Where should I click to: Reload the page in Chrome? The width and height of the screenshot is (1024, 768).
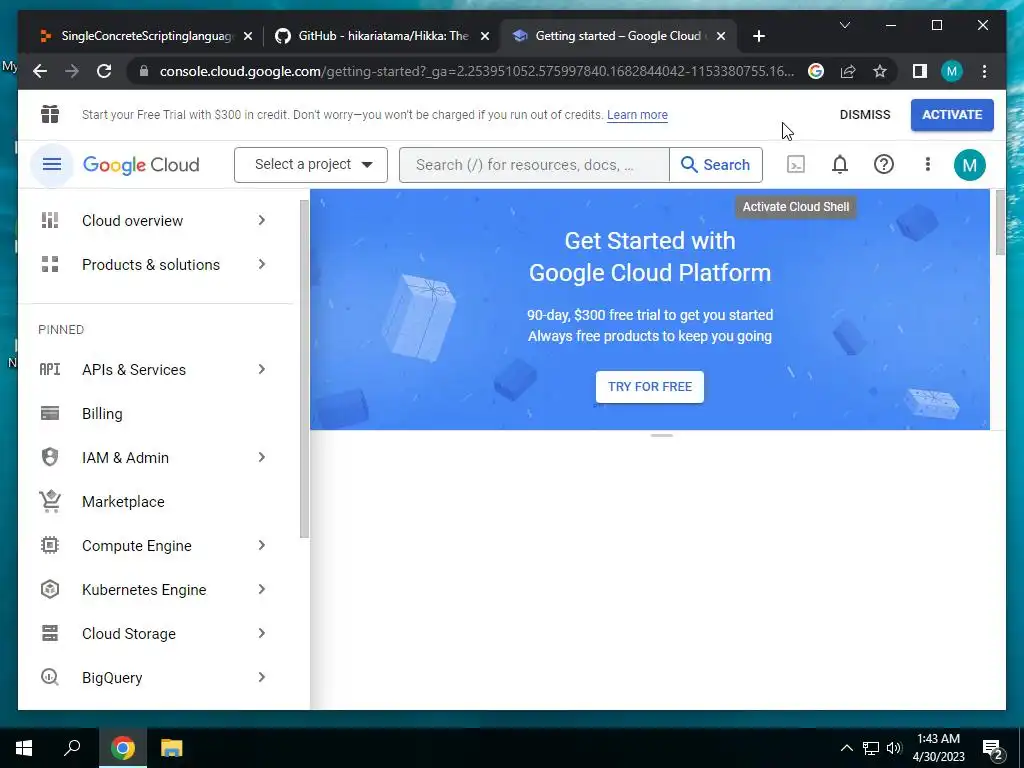click(104, 71)
